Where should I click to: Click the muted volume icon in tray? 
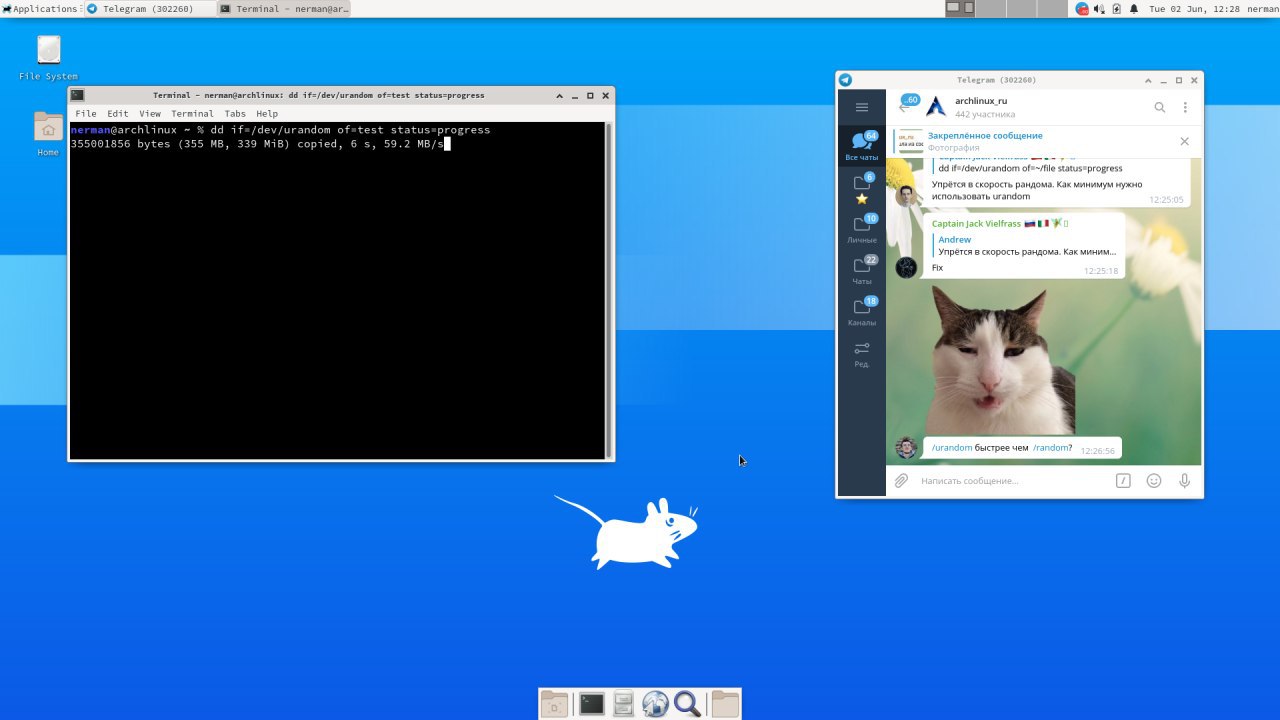[1099, 8]
